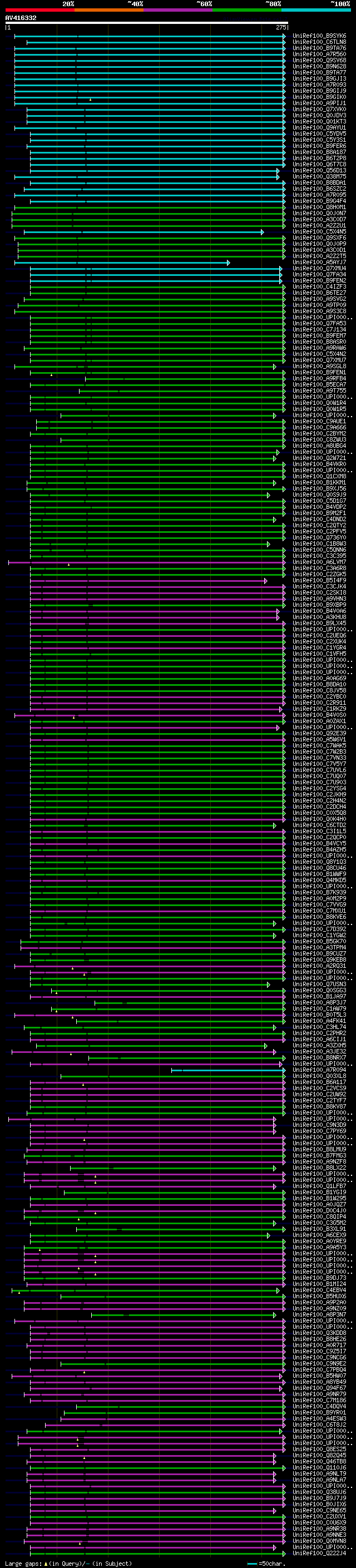The height and width of the screenshot is (1568, 356).
Task: Click the white query ruler bar
Action: tap(147, 22)
